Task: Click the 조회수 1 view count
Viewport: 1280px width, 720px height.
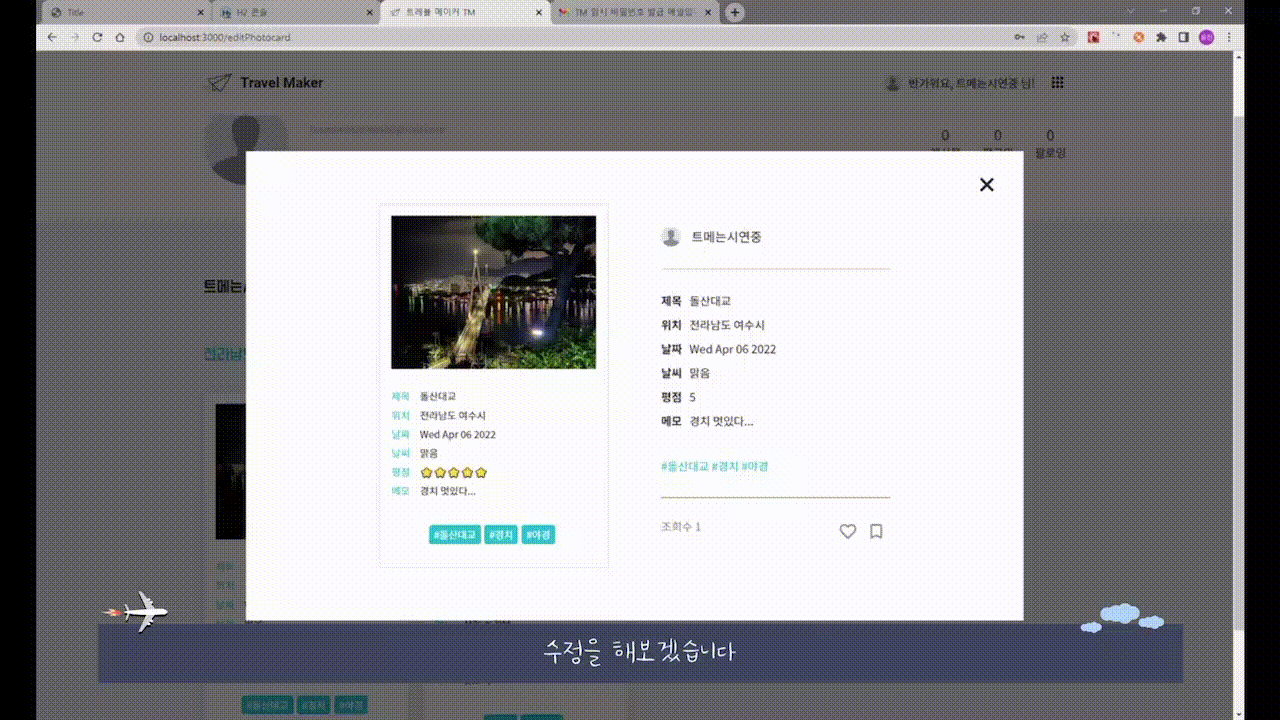Action: (681, 527)
